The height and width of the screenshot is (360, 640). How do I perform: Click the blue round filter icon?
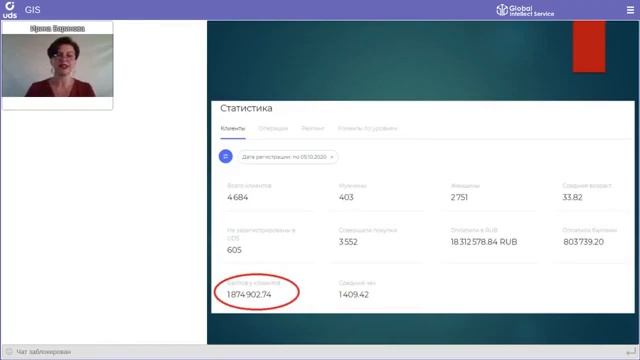226,156
